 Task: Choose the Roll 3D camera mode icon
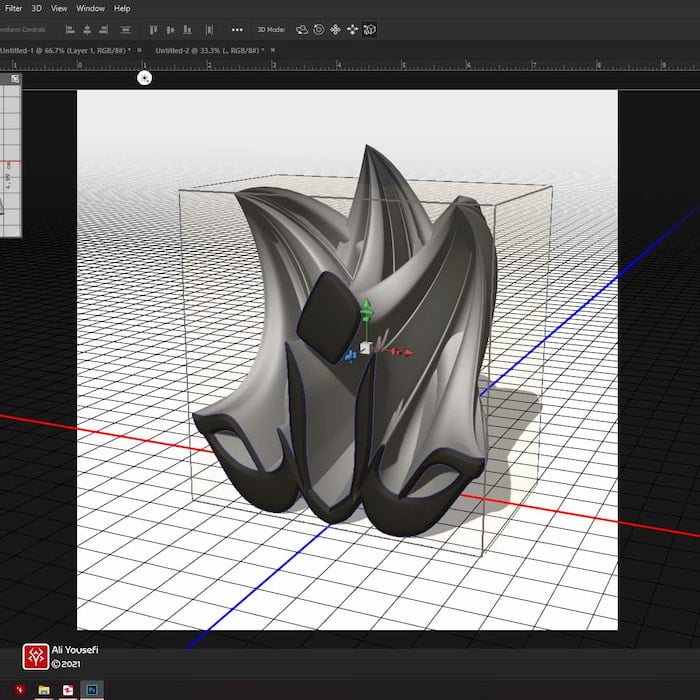pos(318,30)
